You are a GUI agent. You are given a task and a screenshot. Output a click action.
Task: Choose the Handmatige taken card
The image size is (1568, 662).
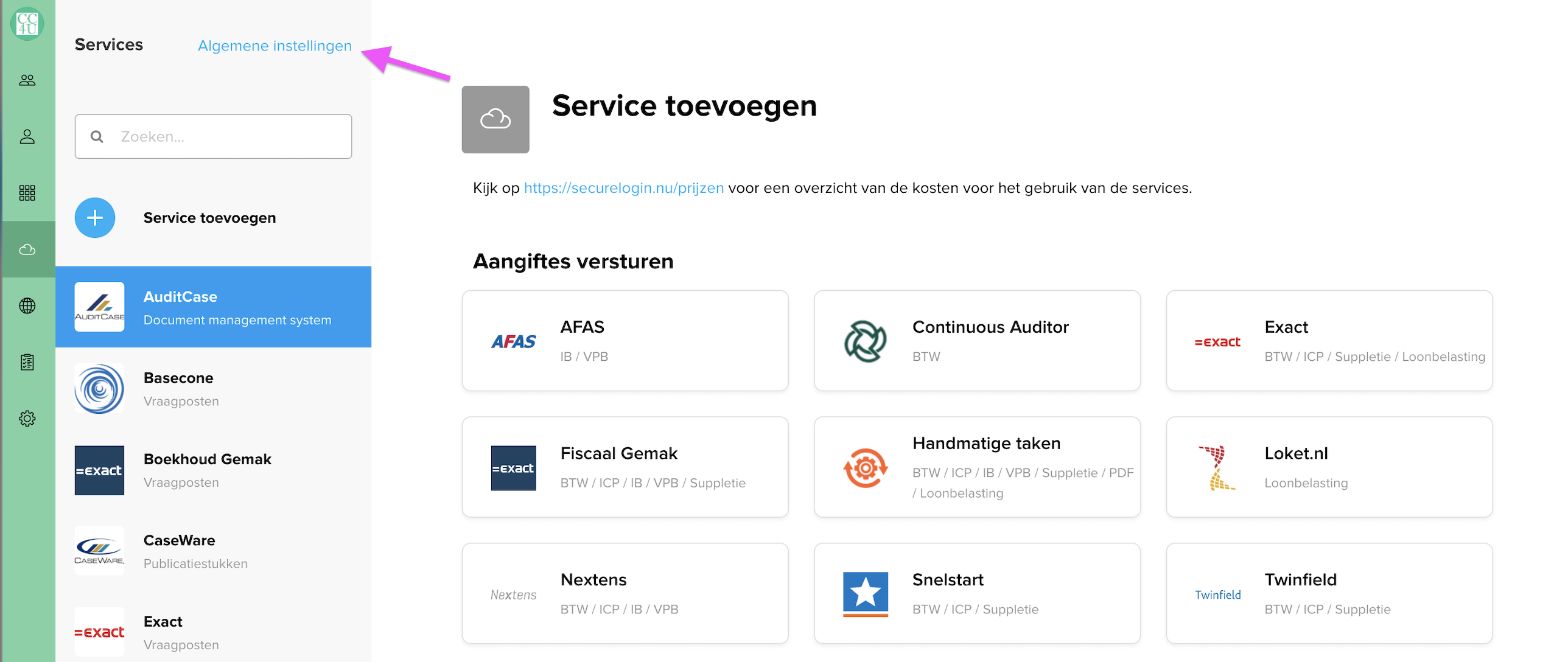tap(977, 467)
